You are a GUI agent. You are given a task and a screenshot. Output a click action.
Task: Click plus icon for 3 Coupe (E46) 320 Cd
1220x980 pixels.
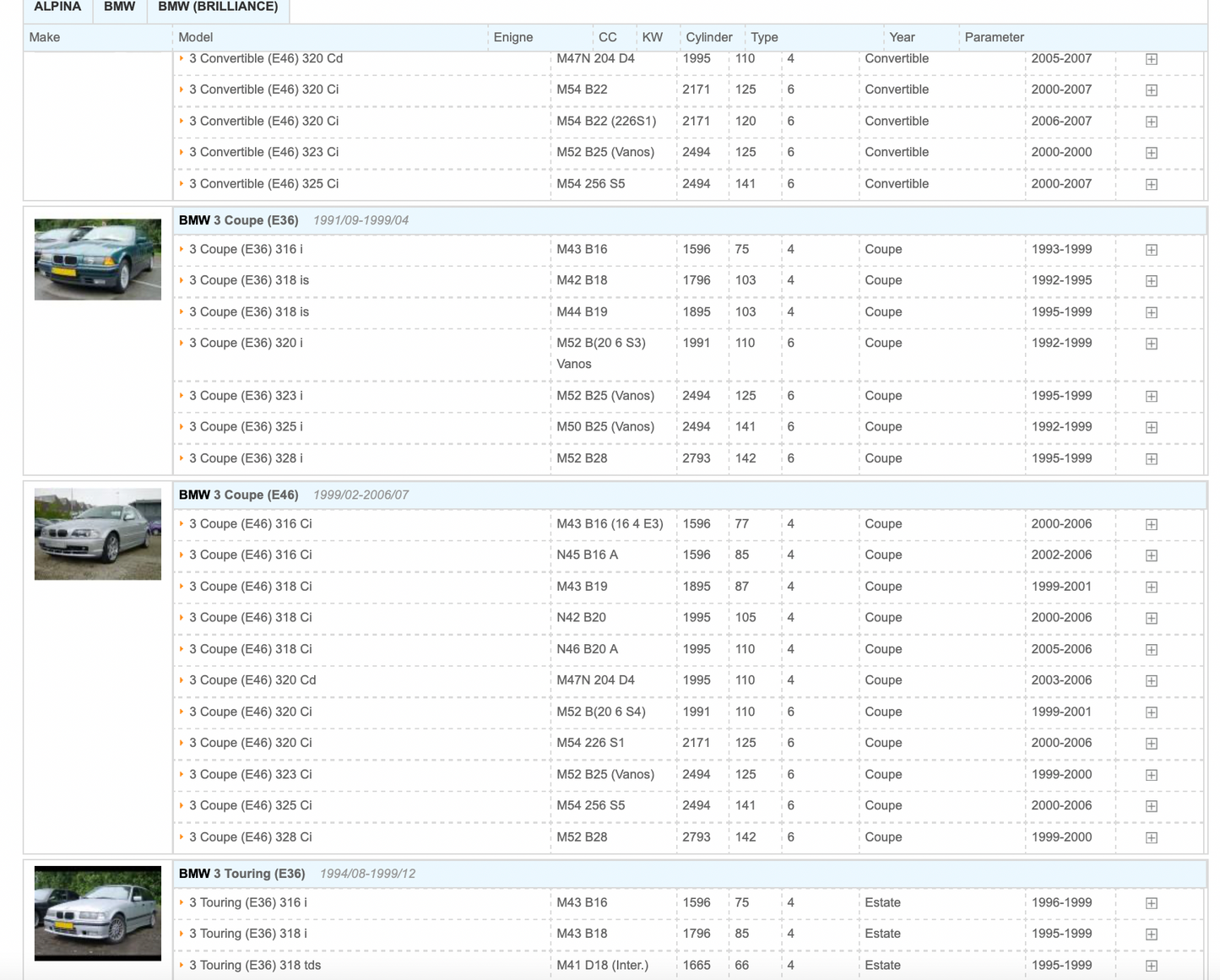click(x=1151, y=681)
